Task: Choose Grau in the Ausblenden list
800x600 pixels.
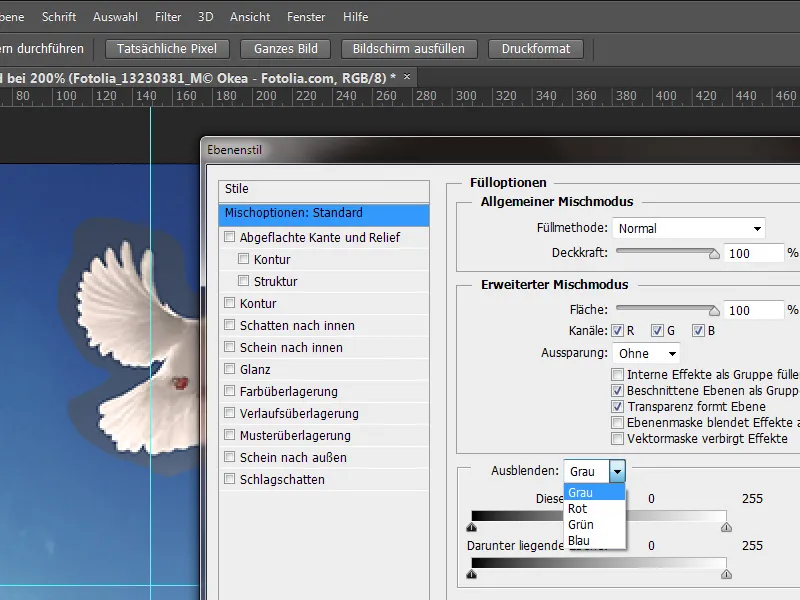Action: click(x=595, y=493)
